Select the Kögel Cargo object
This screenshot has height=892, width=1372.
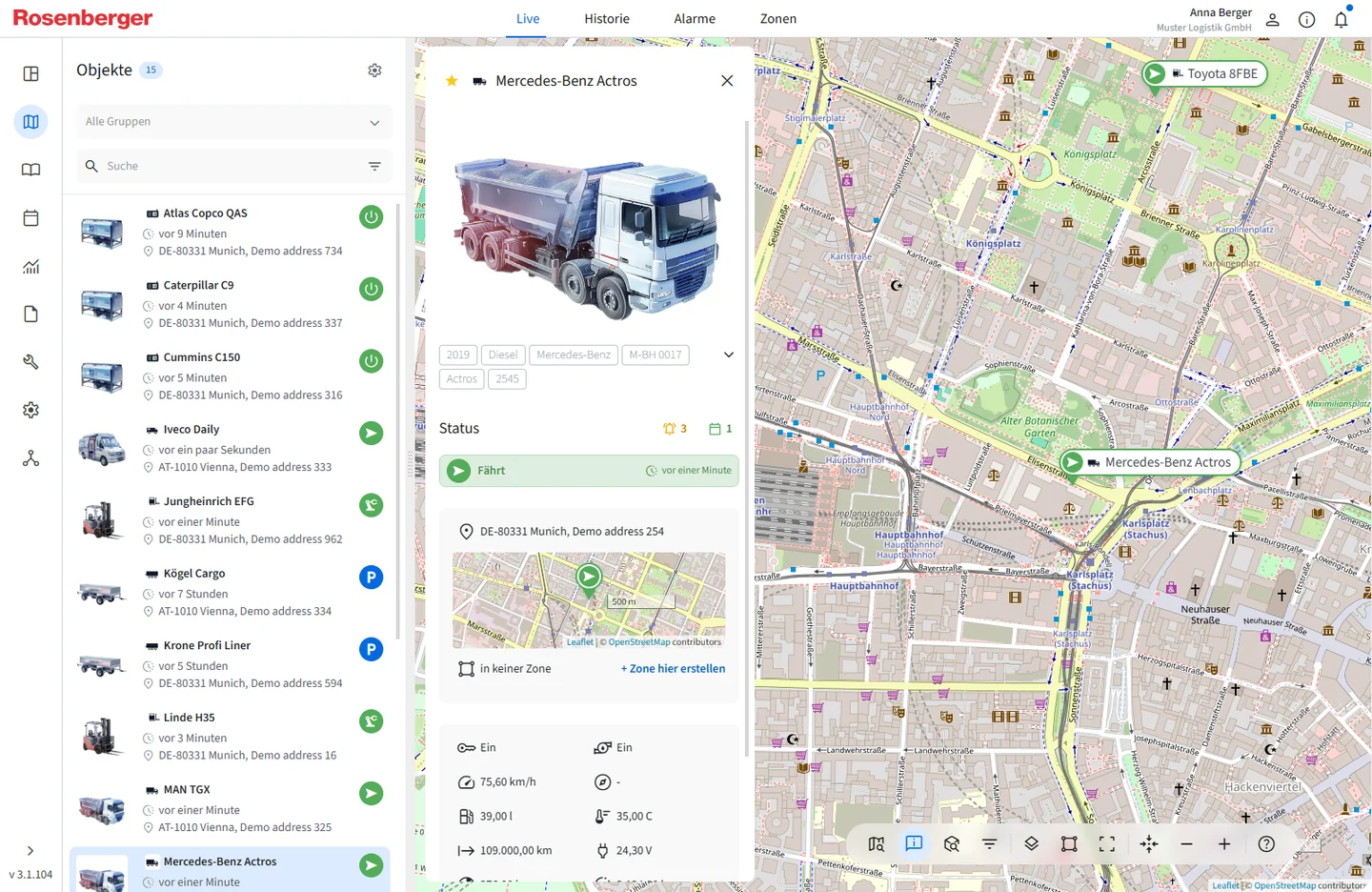[x=231, y=592]
